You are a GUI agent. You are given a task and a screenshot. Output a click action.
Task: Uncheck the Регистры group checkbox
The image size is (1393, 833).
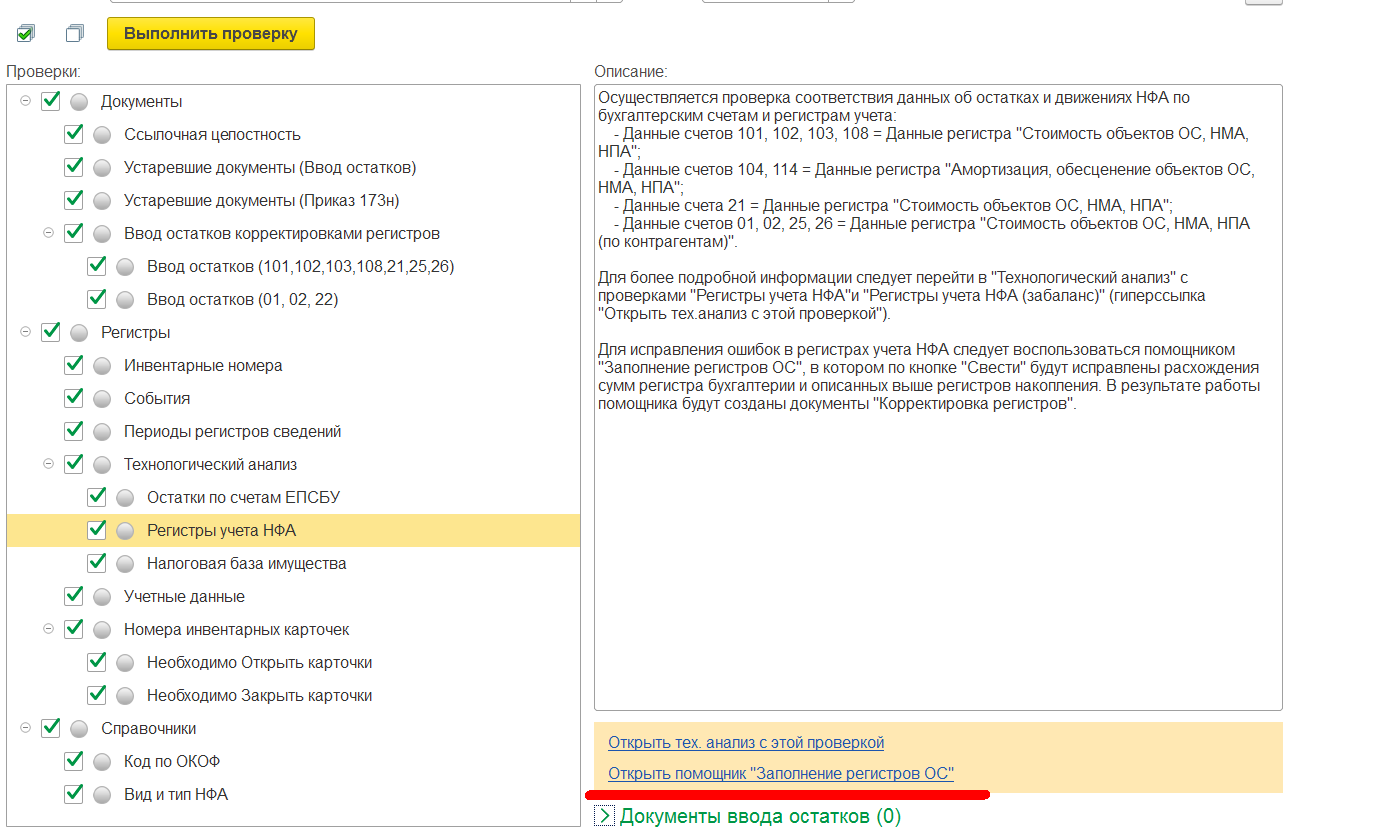[x=50, y=332]
